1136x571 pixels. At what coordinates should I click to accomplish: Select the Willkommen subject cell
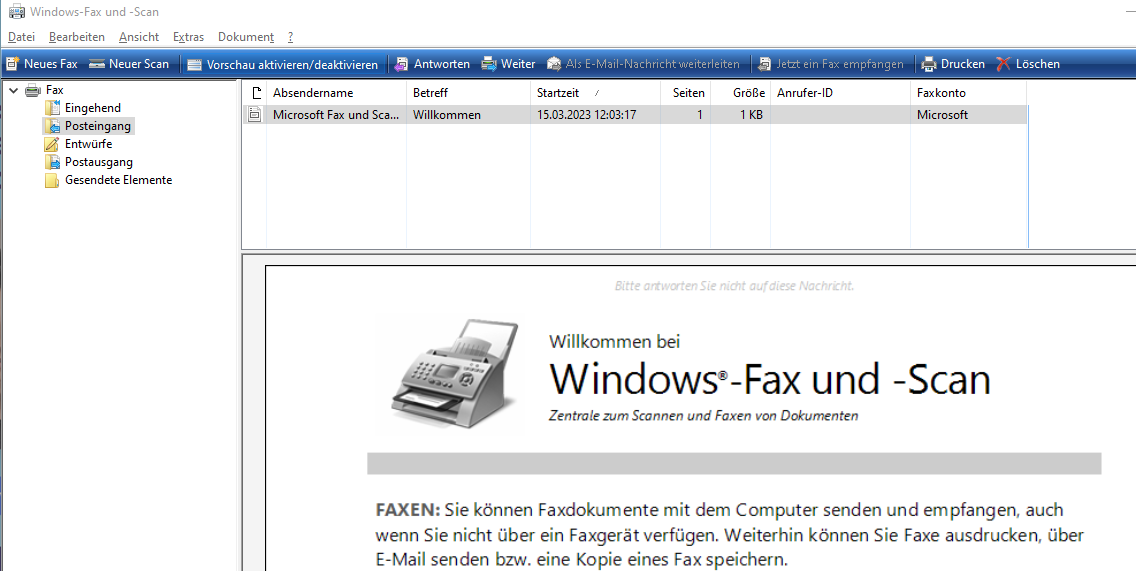pyautogui.click(x=447, y=114)
